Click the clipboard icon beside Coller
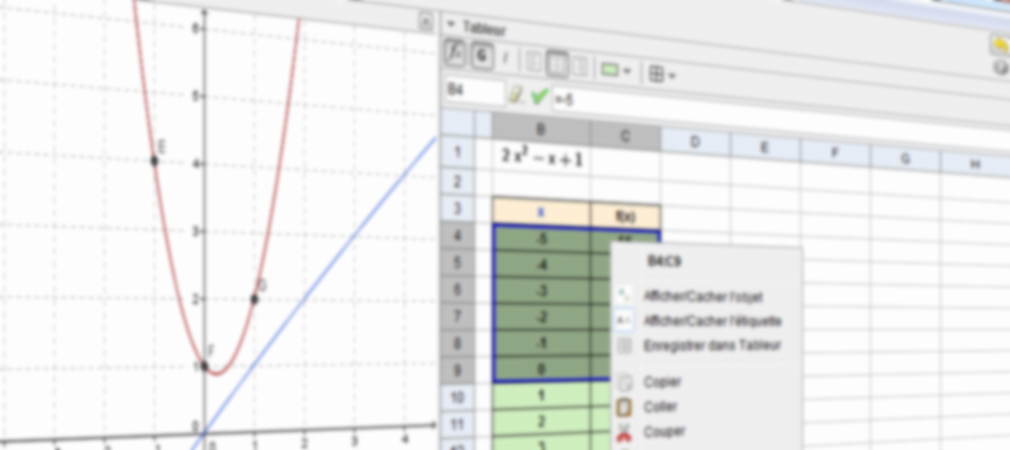1010x450 pixels. click(x=624, y=407)
